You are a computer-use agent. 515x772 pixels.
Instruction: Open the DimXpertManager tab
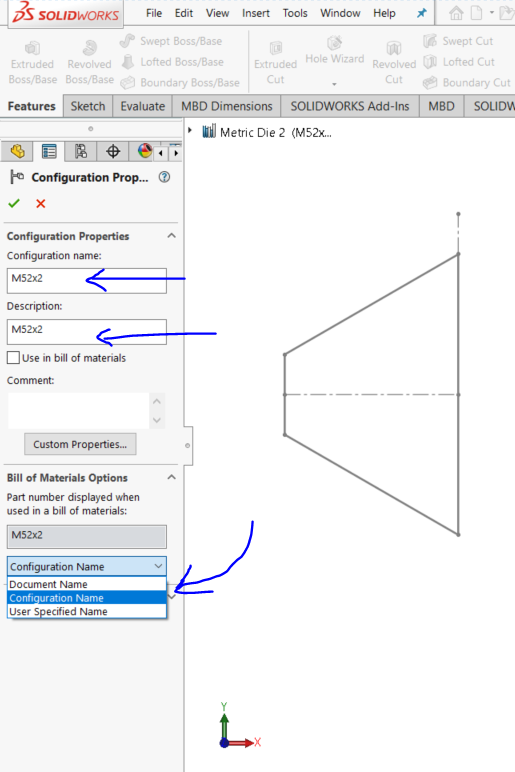tap(113, 152)
